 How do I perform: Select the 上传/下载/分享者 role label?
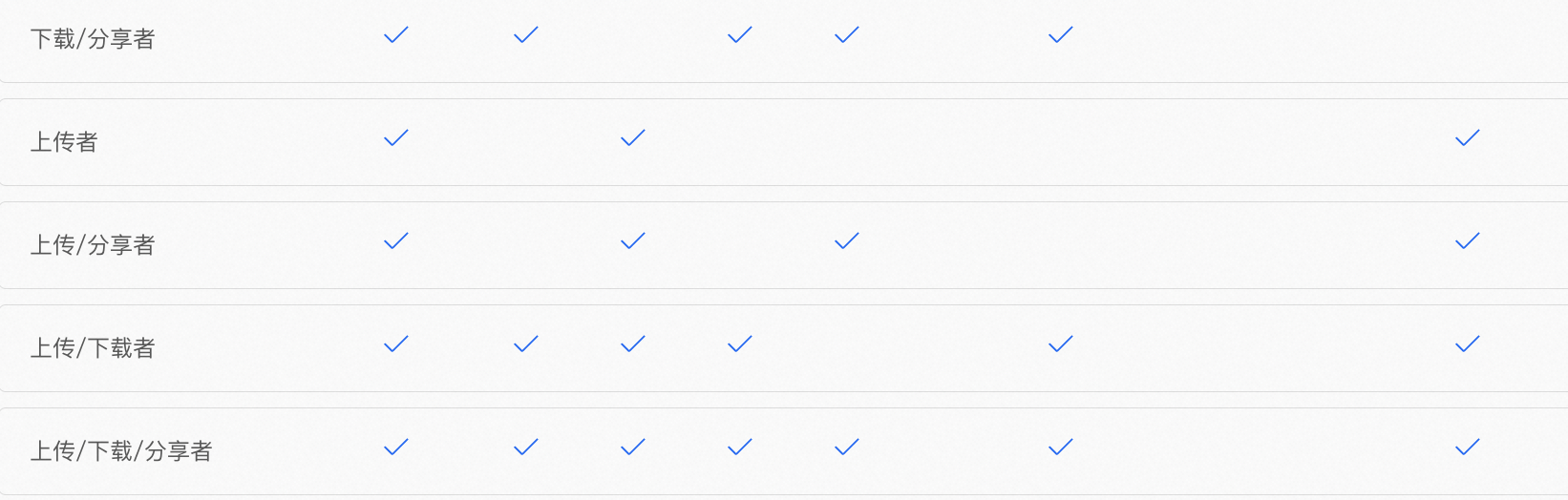121,451
